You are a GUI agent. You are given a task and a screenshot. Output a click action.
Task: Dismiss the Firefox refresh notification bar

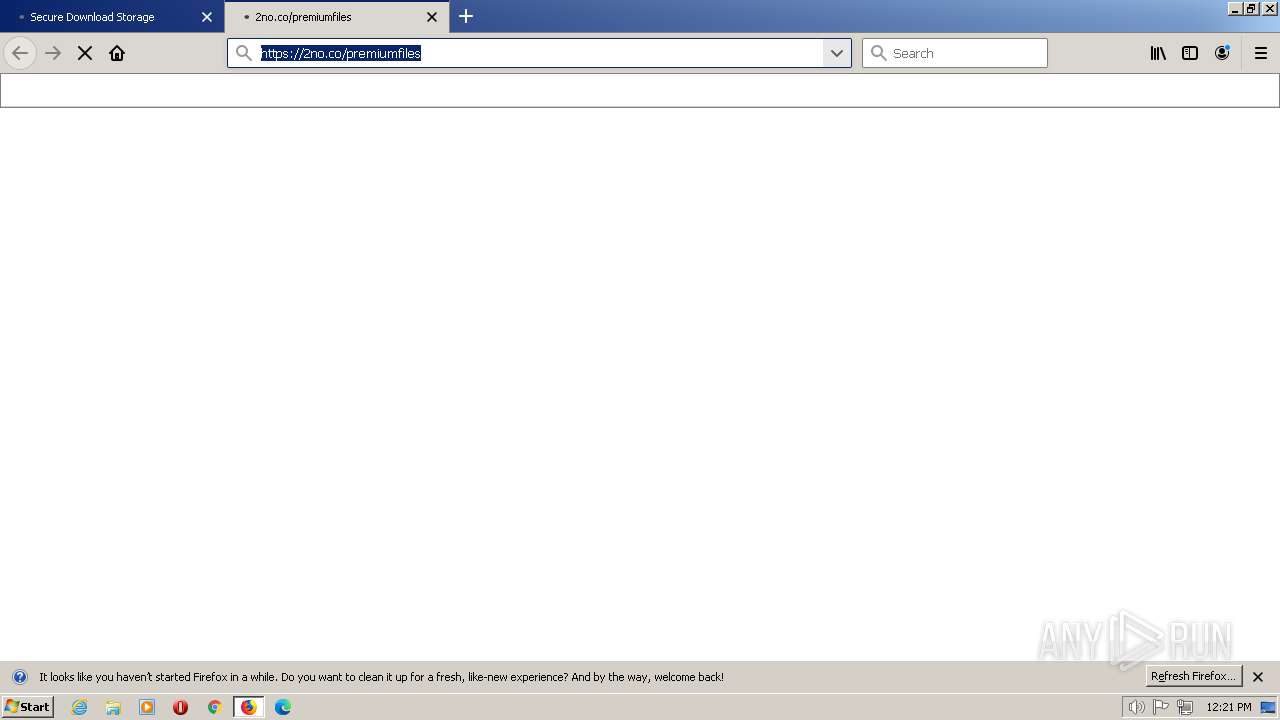pos(1258,677)
